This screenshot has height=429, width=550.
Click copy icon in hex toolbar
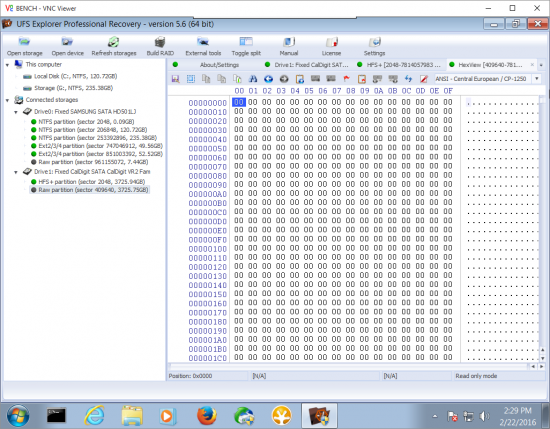tap(206, 79)
